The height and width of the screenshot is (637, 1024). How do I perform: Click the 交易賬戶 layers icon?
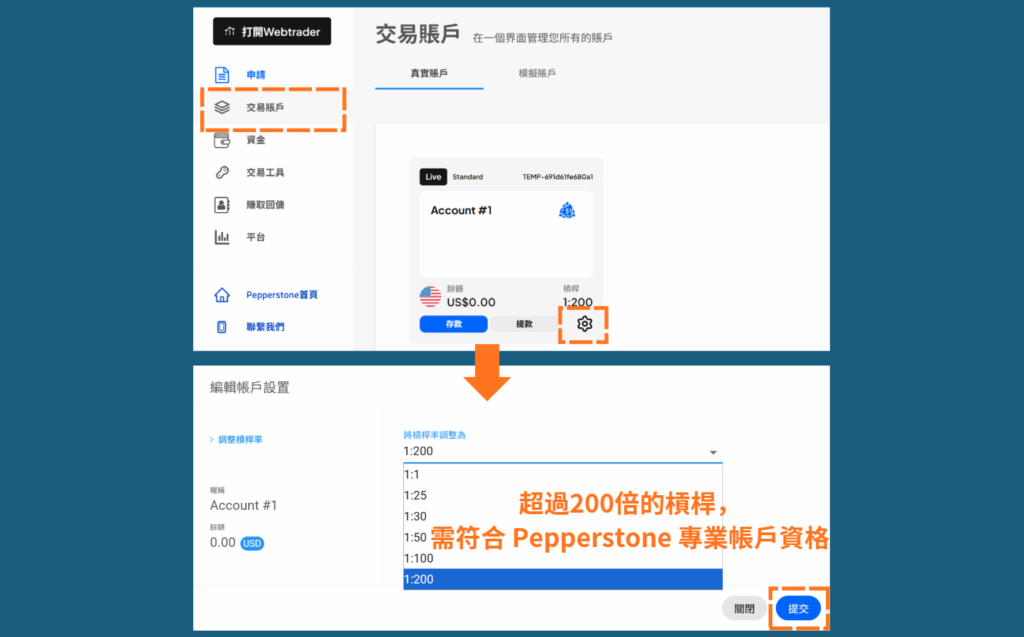pyautogui.click(x=222, y=107)
